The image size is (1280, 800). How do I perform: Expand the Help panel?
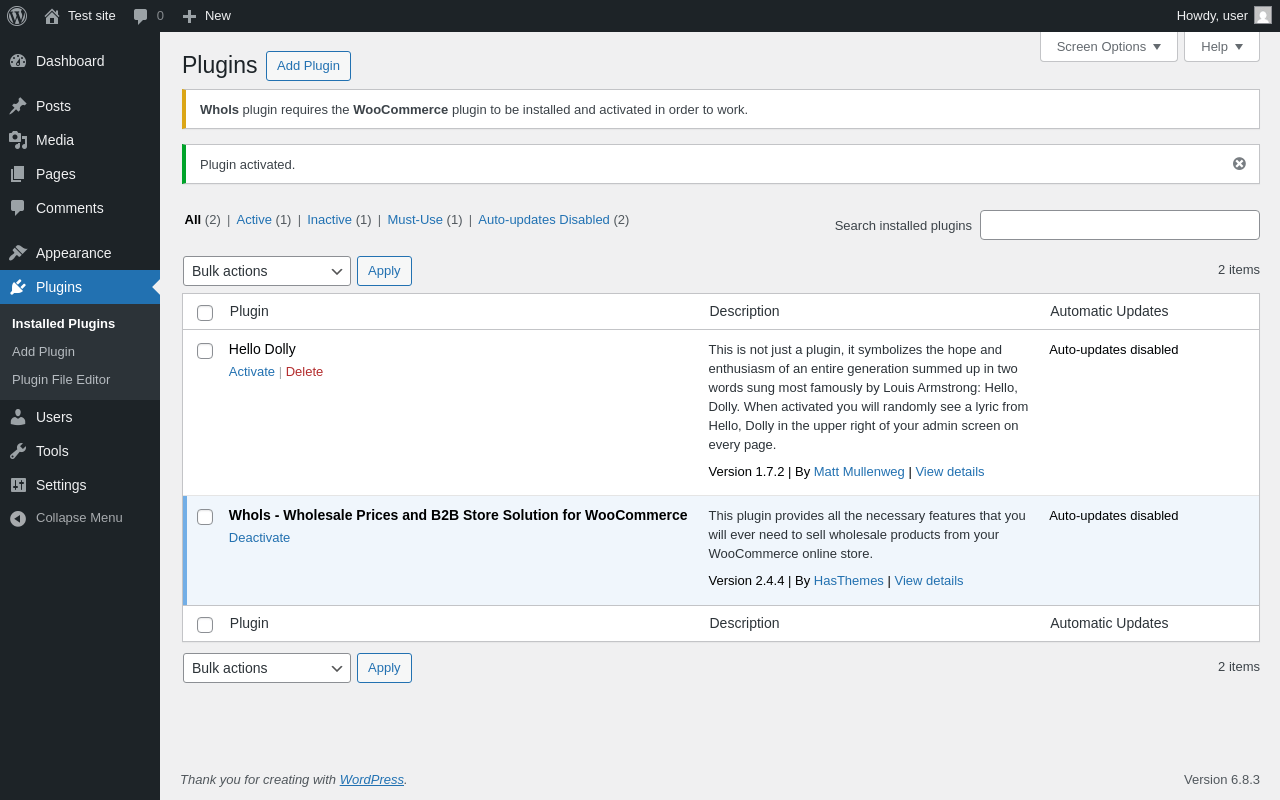click(1221, 46)
